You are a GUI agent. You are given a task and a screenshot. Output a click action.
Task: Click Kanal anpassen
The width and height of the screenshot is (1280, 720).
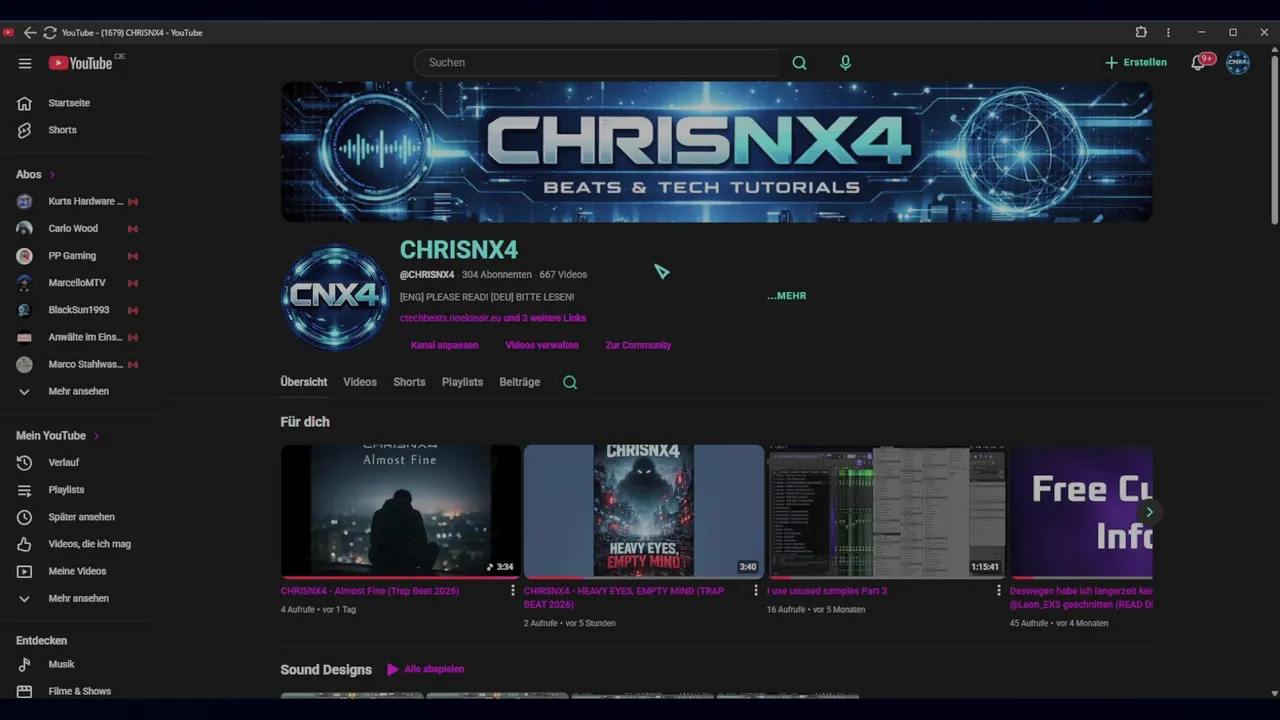pyautogui.click(x=444, y=345)
